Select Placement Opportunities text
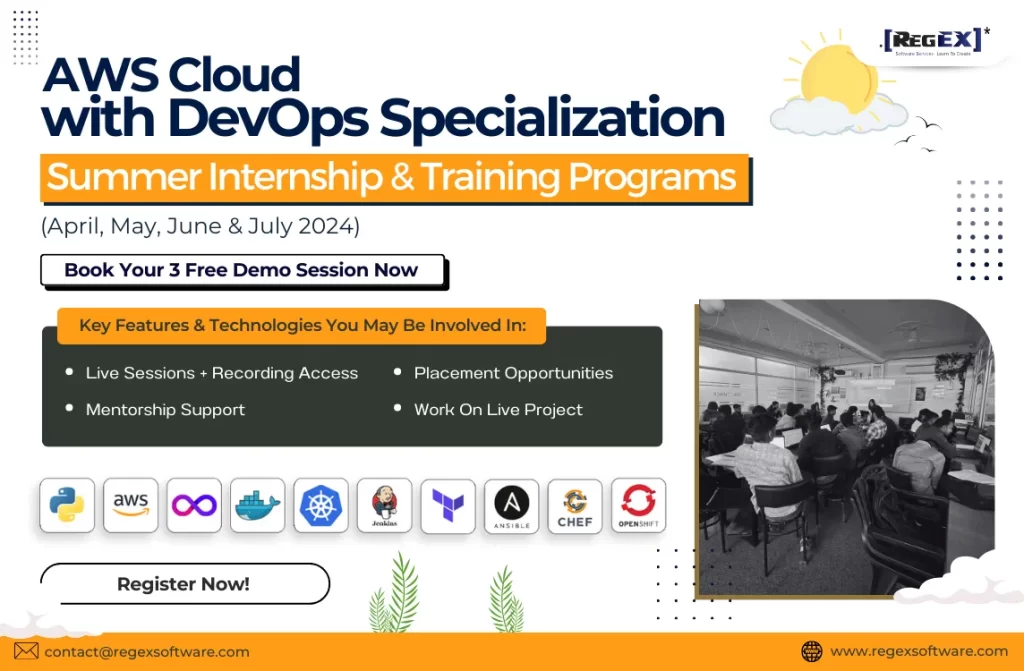The image size is (1024, 671). tap(513, 373)
